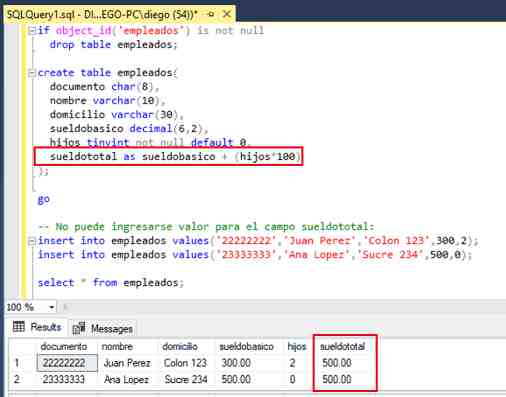The height and width of the screenshot is (397, 506).
Task: Click the 'drop table empleados;' line
Action: pyautogui.click(x=113, y=44)
